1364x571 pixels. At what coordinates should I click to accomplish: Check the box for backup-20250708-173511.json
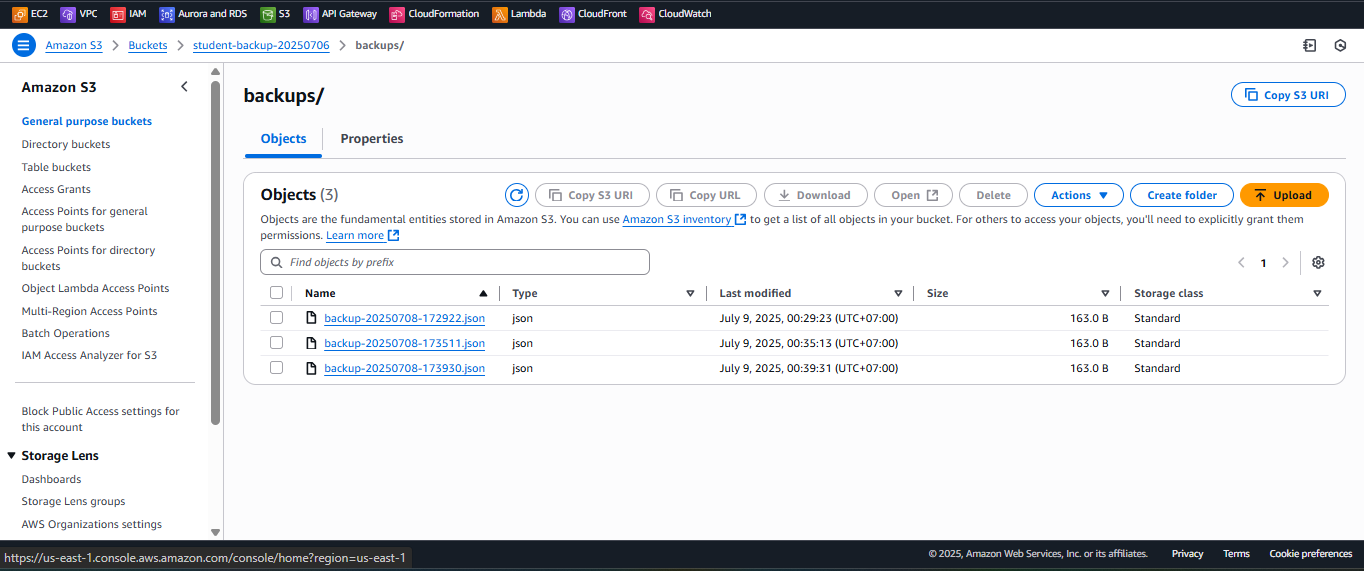coord(277,343)
